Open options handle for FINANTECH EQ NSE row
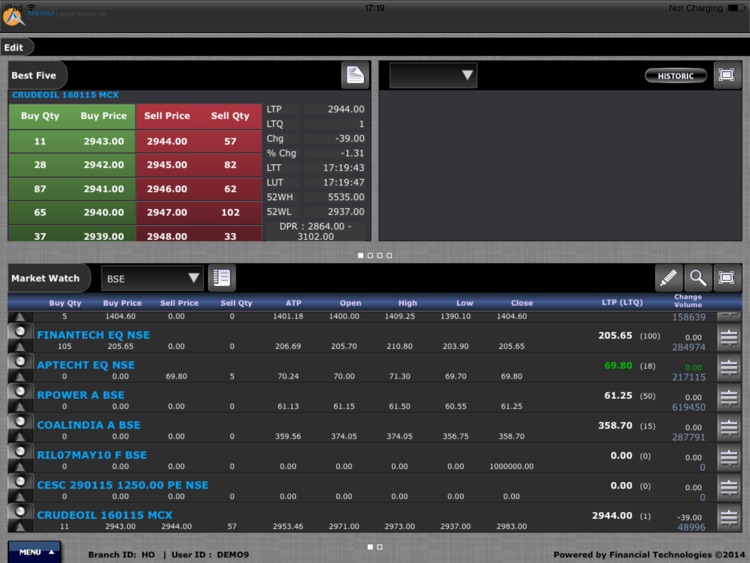Screen dimensions: 750x563 tap(728, 338)
